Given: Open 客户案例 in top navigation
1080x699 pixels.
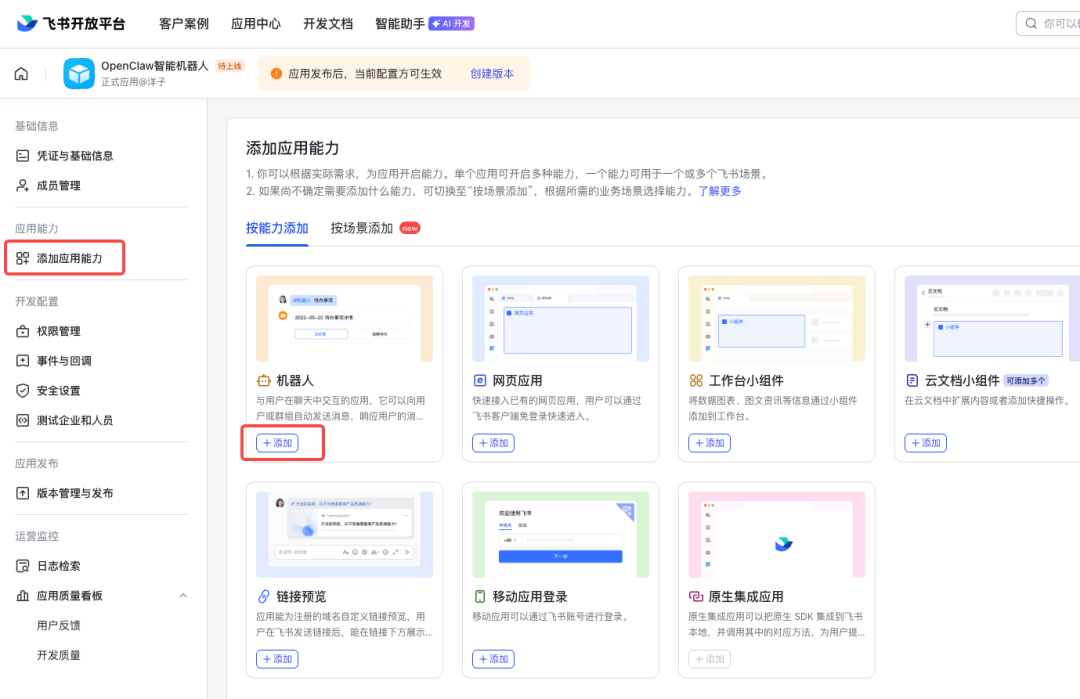Looking at the screenshot, I should point(184,23).
